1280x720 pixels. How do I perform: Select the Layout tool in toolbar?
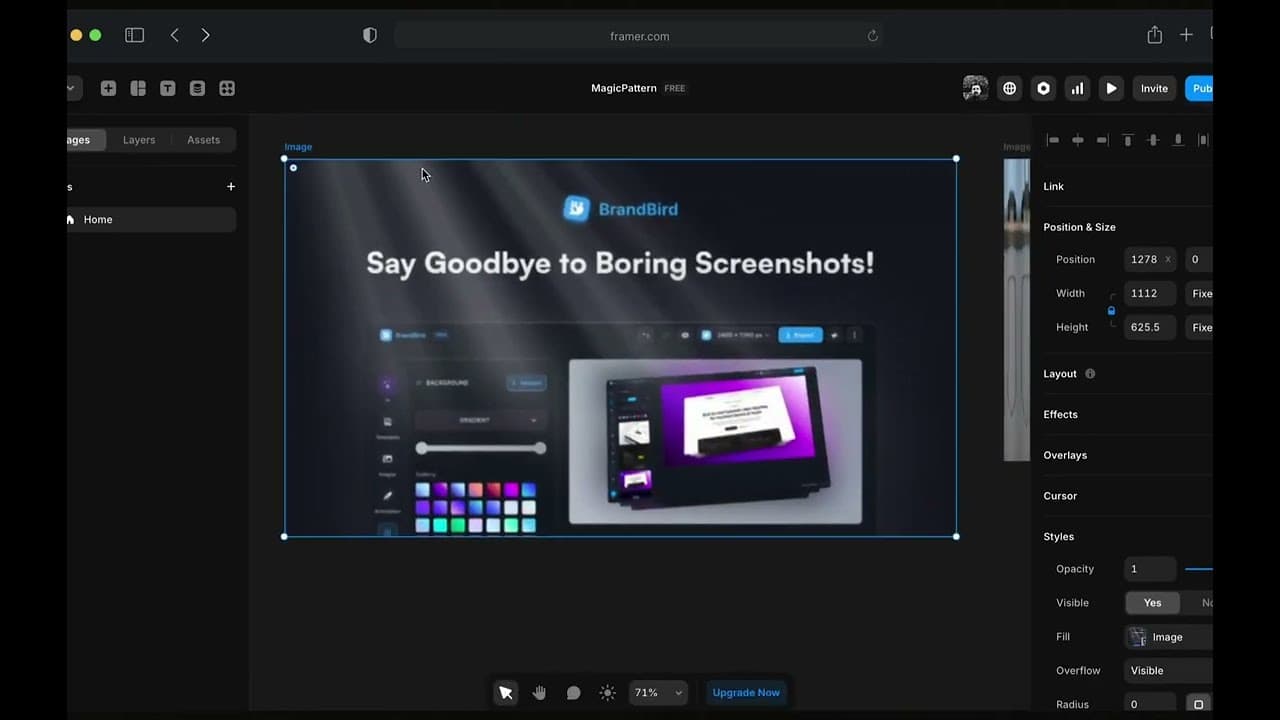[138, 88]
